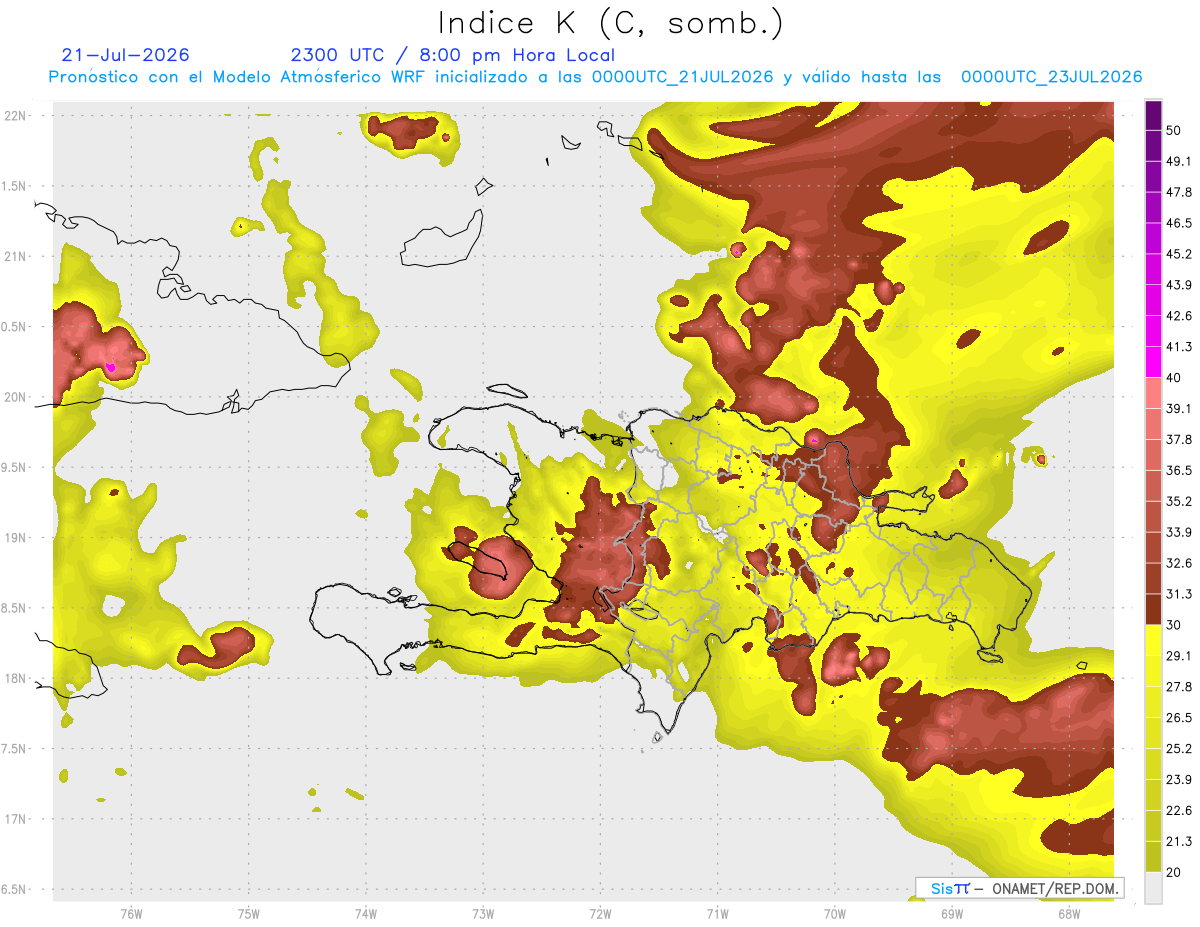Click the '29.1' color scale value

(x=1179, y=656)
